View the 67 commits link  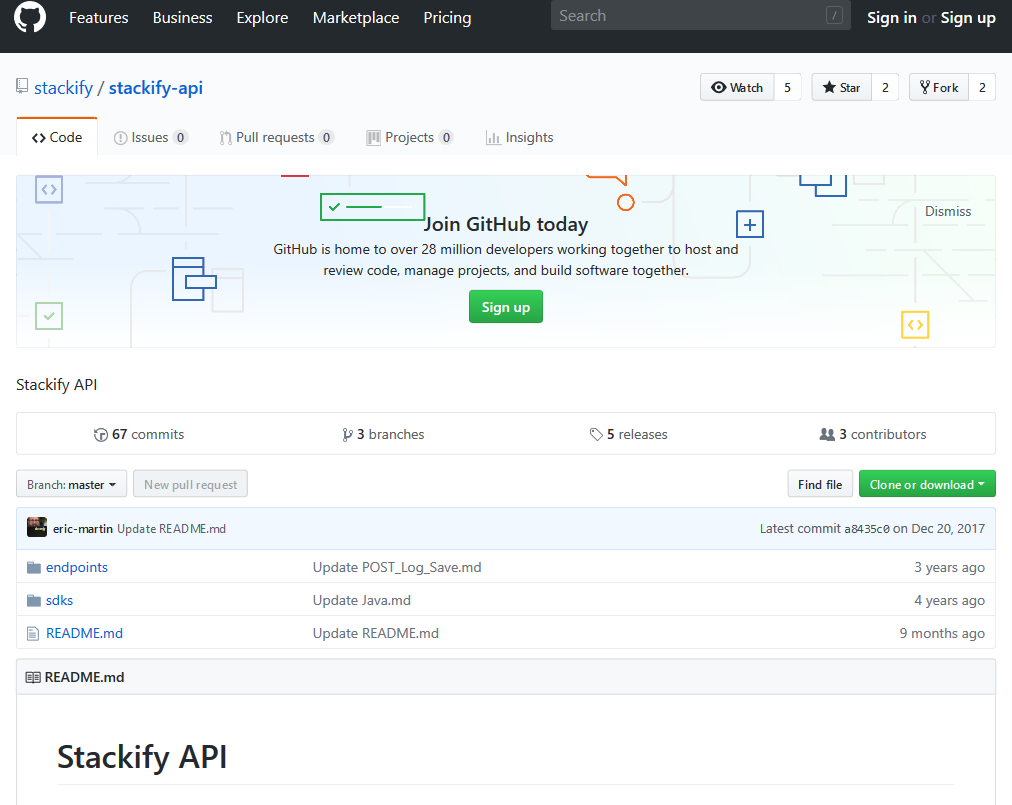click(x=139, y=434)
